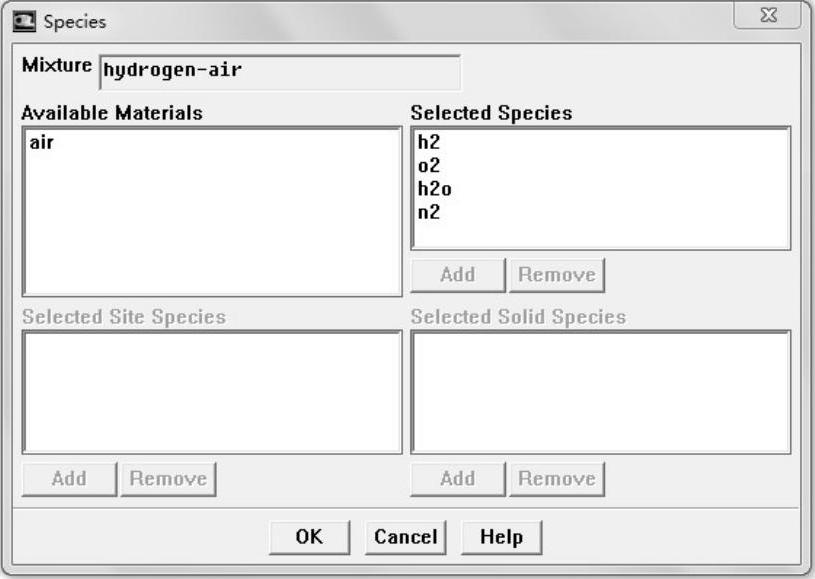Select h2 in Selected Species list
This screenshot has width=815, height=579.
429,143
